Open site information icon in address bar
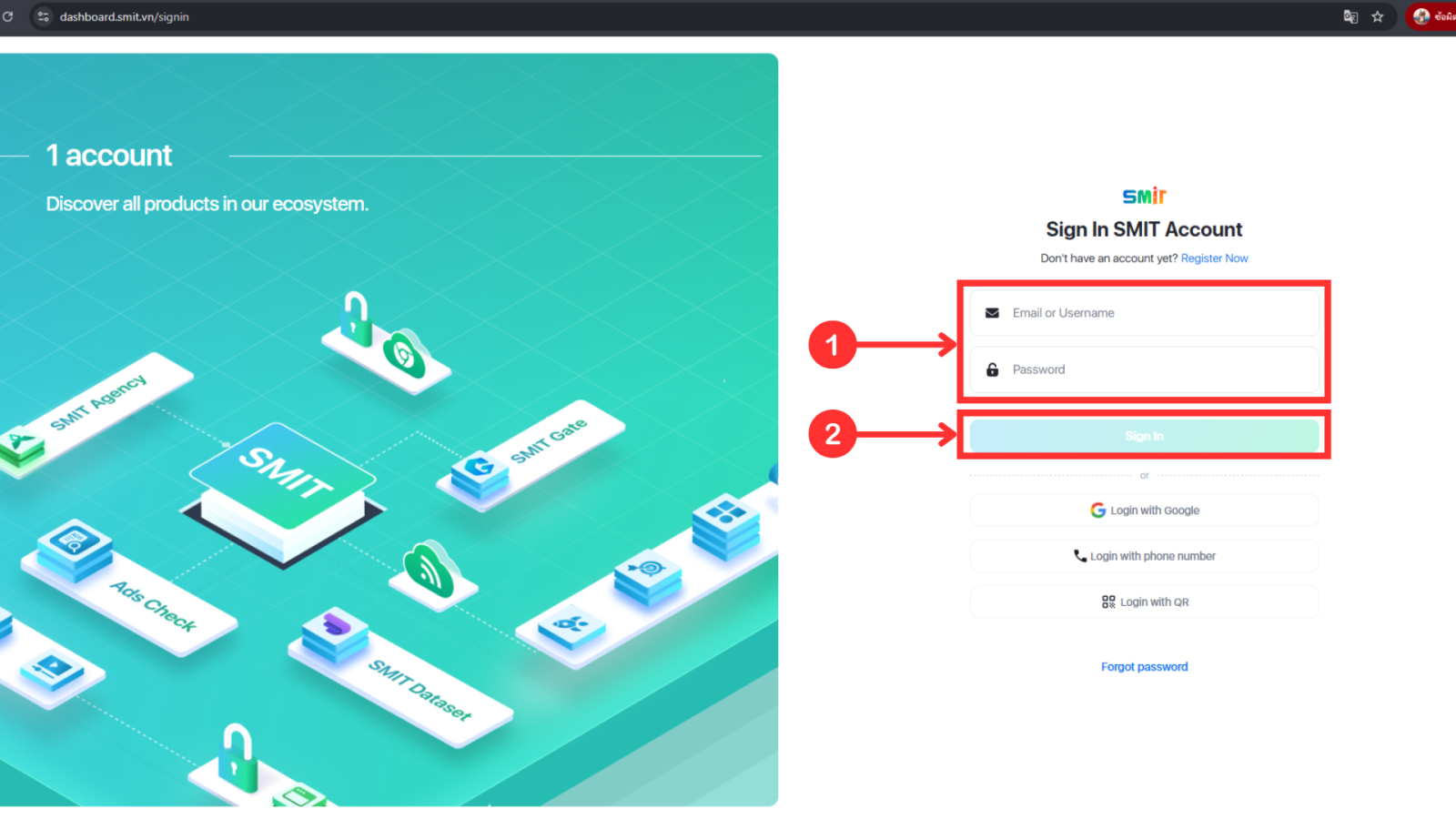 point(43,16)
